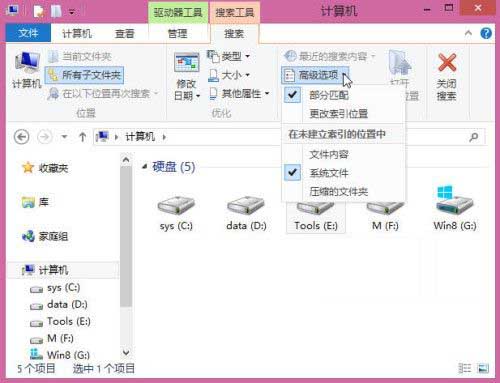Switch to large icons view in status bar

(483, 368)
